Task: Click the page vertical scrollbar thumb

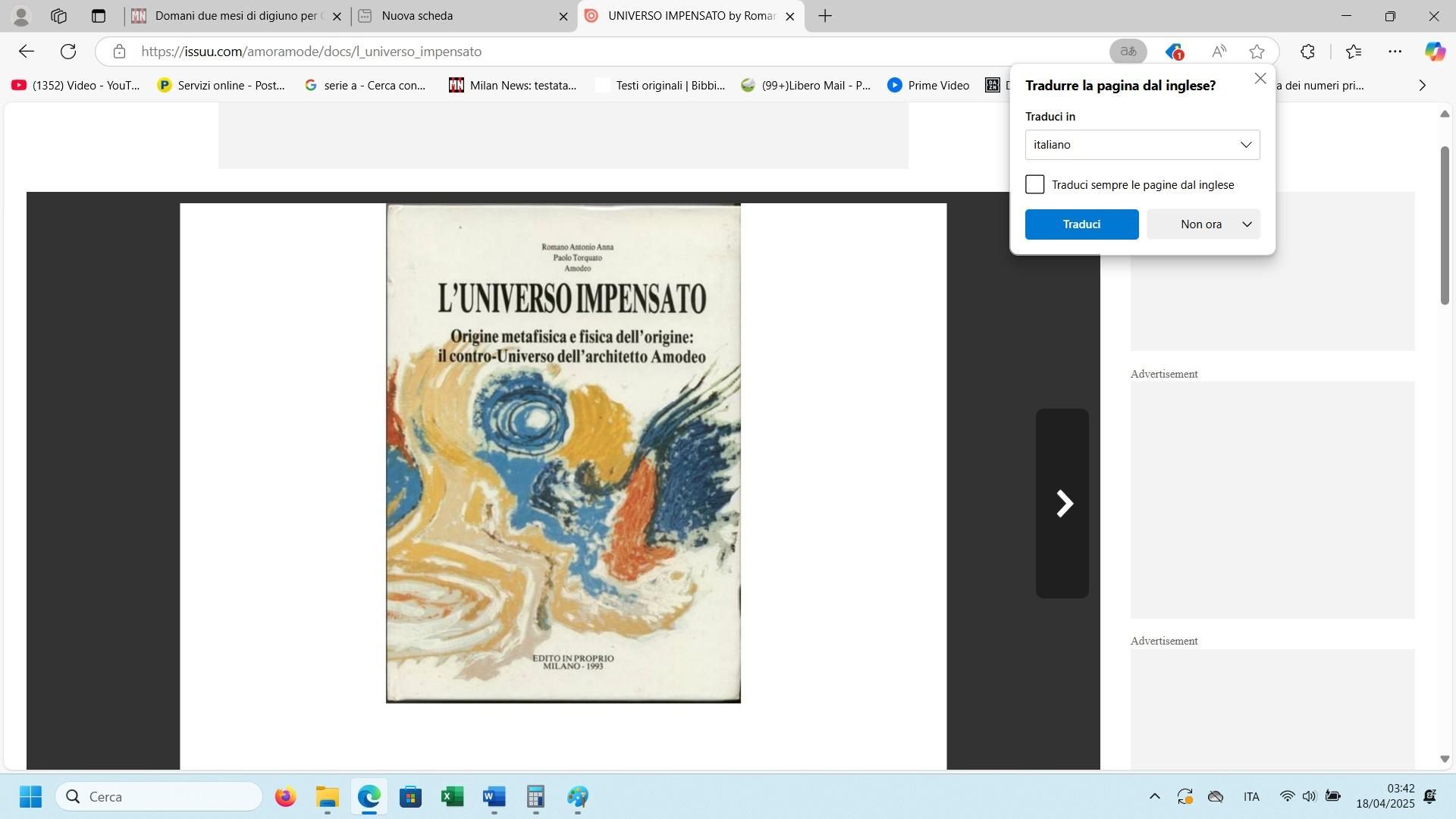Action: pyautogui.click(x=1445, y=225)
